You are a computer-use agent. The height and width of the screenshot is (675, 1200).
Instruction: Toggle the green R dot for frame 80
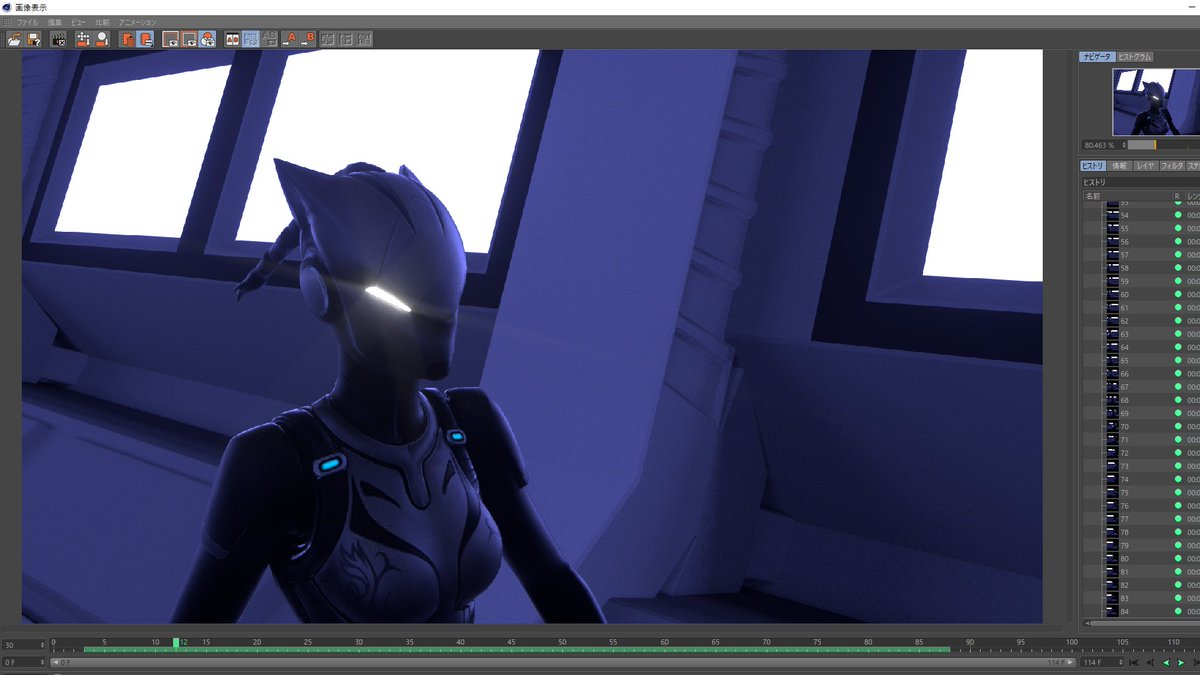tap(1178, 558)
